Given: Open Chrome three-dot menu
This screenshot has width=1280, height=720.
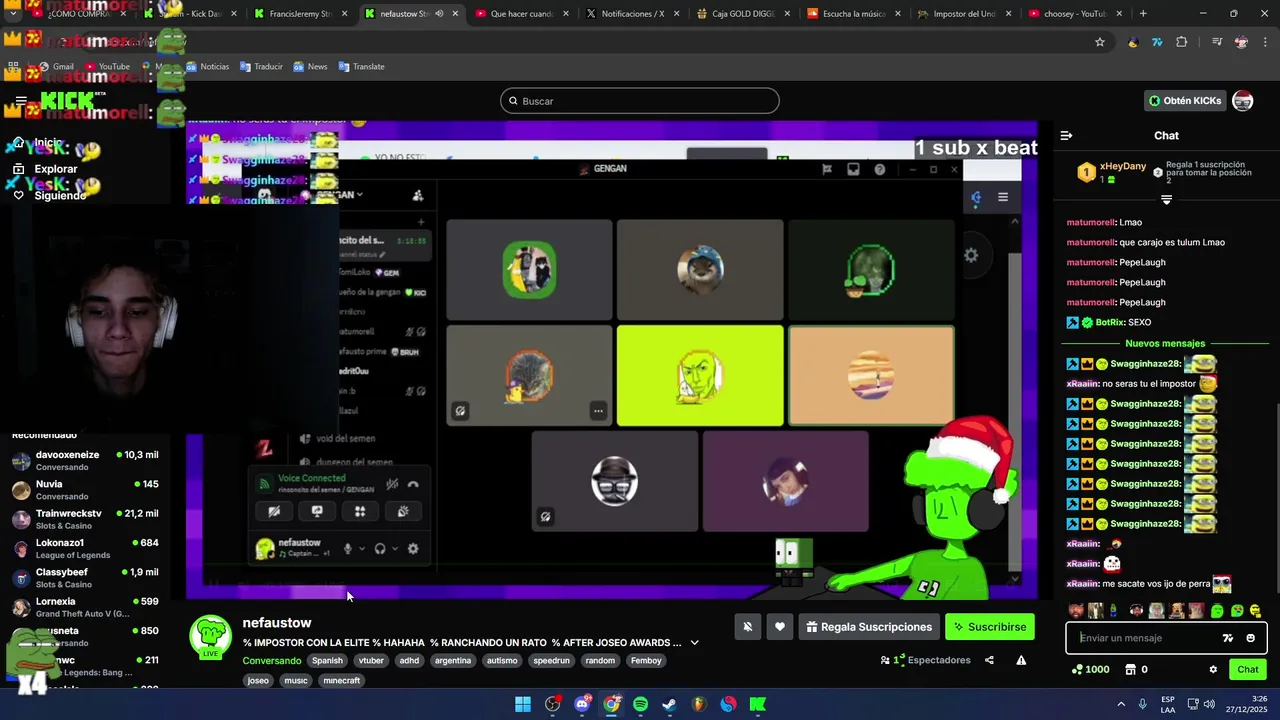Looking at the screenshot, I should [1265, 42].
